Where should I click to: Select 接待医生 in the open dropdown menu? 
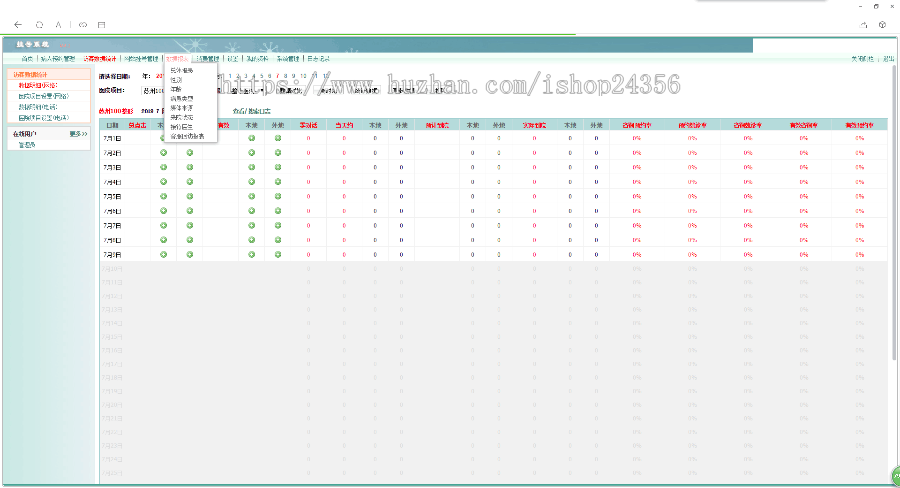(182, 127)
